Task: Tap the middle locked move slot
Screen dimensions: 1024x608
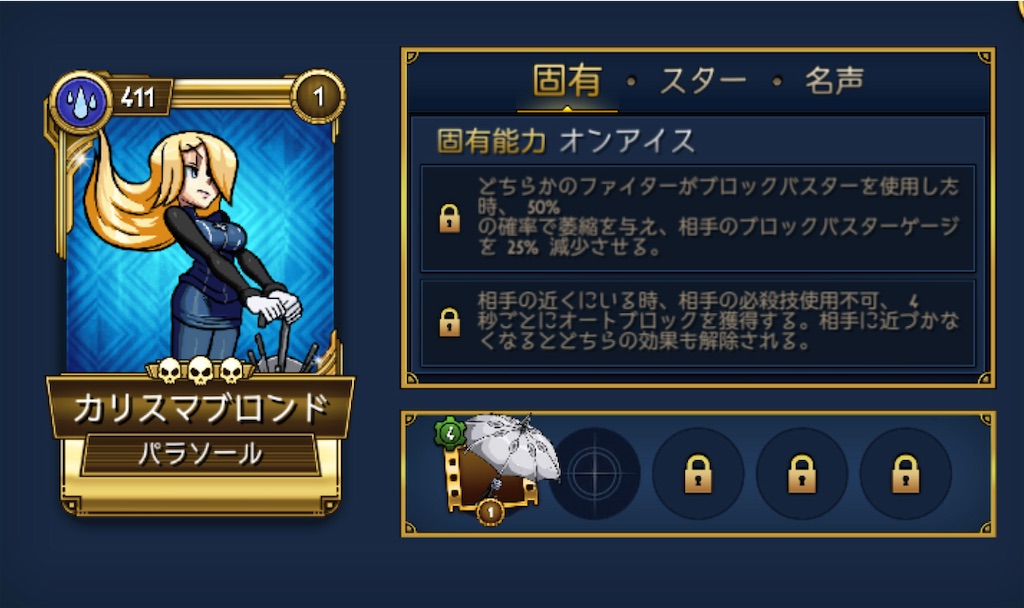Action: (802, 473)
